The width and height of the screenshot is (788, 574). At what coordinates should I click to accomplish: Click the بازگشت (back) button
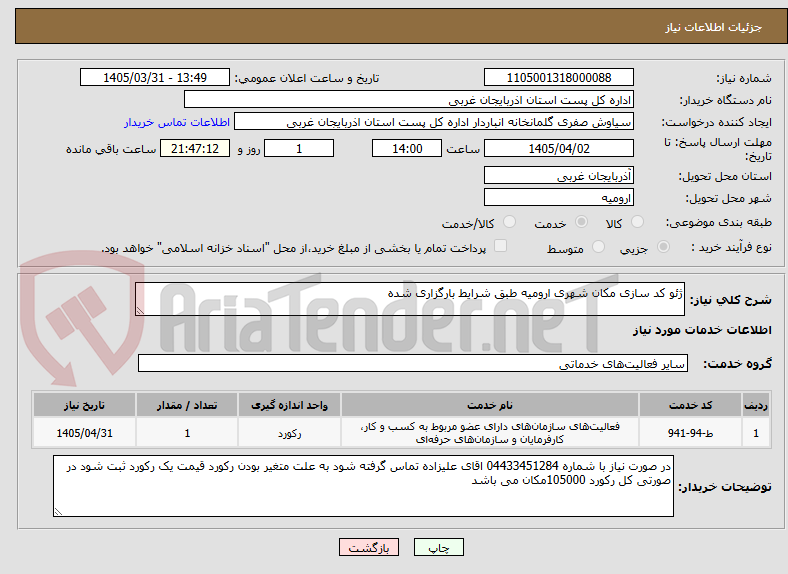pos(369,547)
